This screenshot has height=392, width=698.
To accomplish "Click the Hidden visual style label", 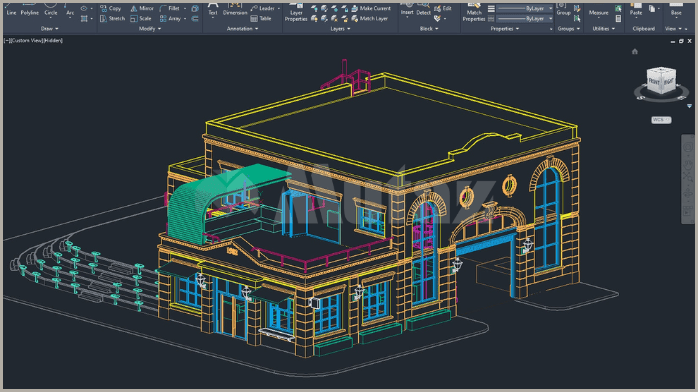I will pyautogui.click(x=53, y=40).
